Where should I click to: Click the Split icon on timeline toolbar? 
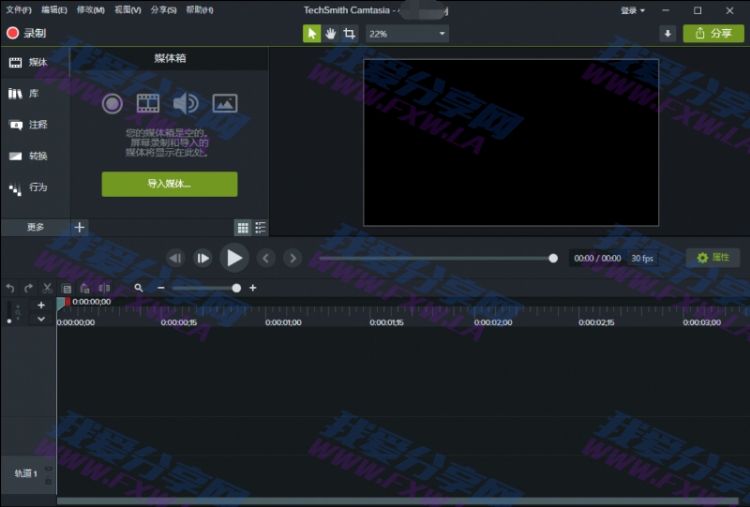pyautogui.click(x=104, y=288)
